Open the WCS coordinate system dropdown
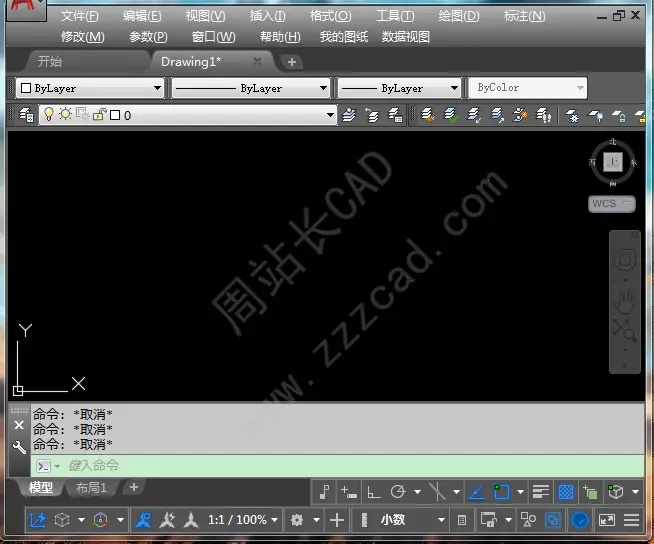 pos(611,204)
